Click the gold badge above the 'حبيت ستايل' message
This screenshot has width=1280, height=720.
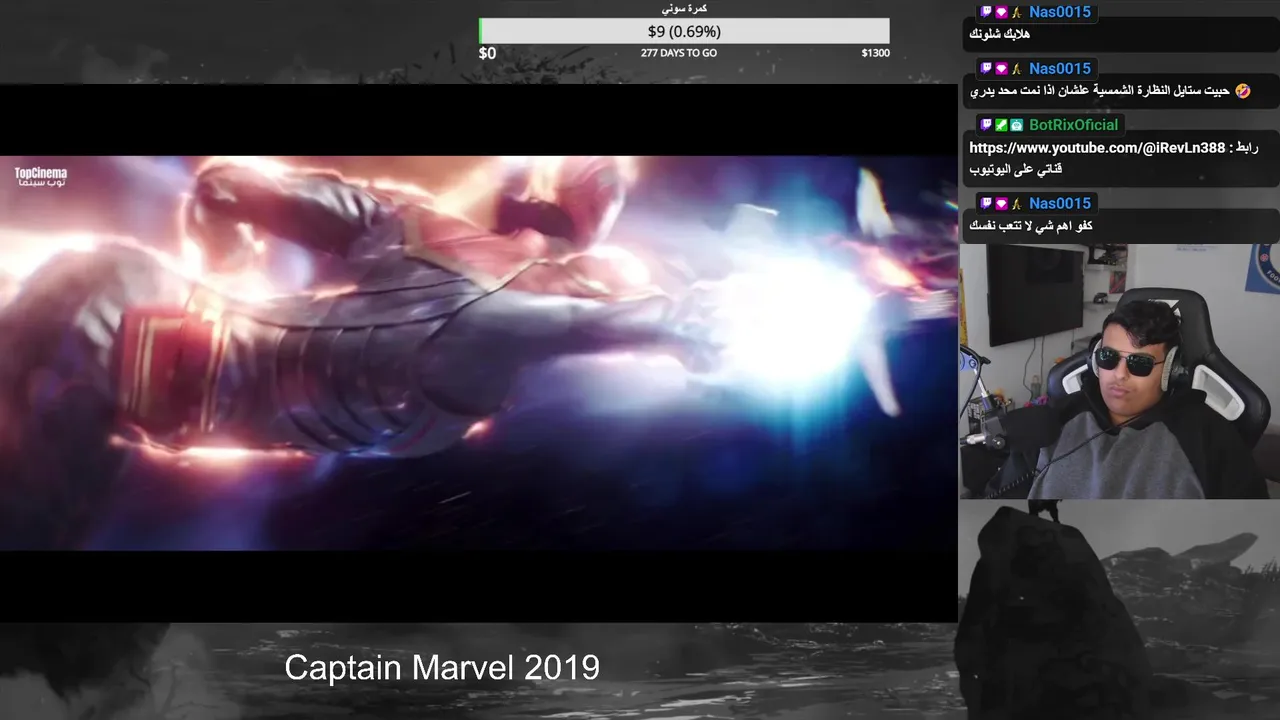1016,69
